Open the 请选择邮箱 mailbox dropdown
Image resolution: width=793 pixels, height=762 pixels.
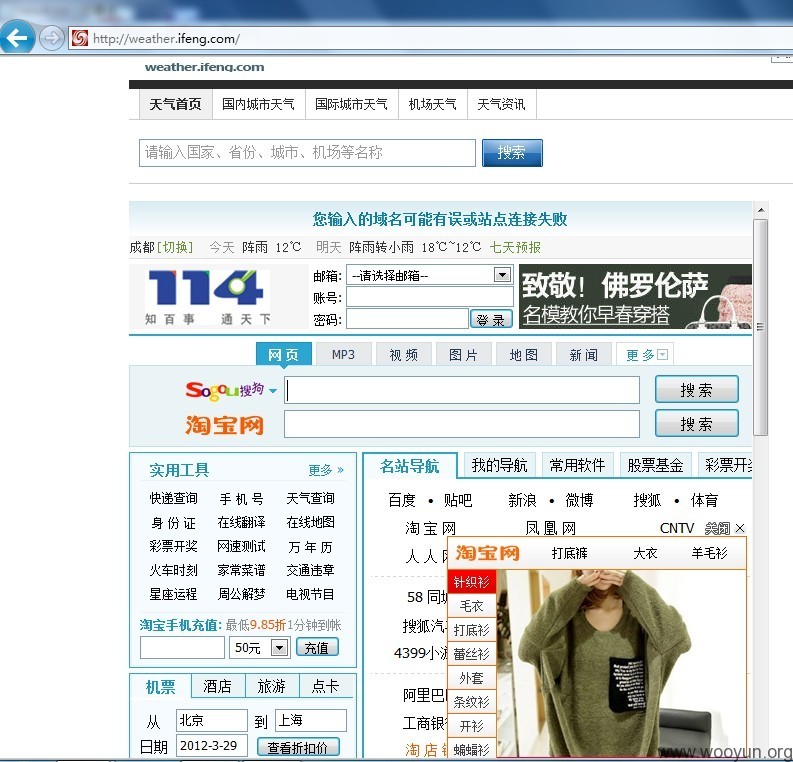point(502,275)
